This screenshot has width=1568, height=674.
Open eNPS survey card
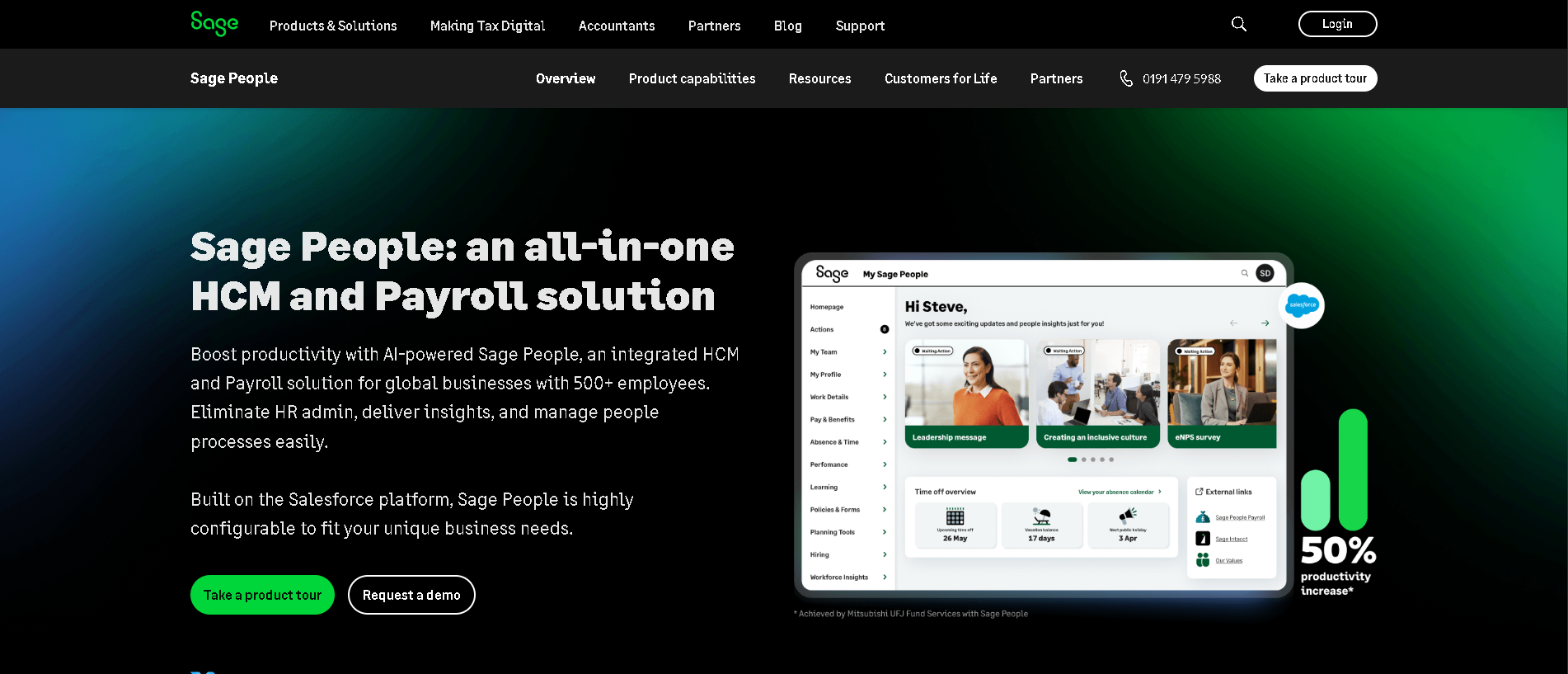[1222, 394]
